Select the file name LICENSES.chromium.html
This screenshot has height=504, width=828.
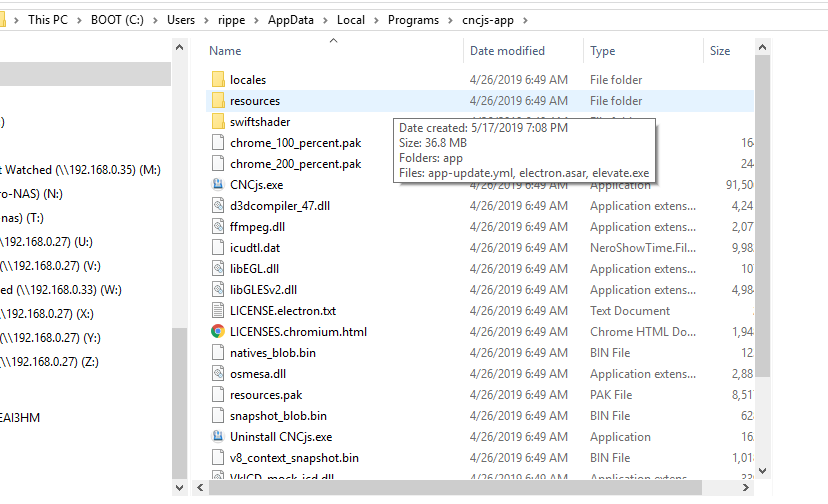coord(298,332)
